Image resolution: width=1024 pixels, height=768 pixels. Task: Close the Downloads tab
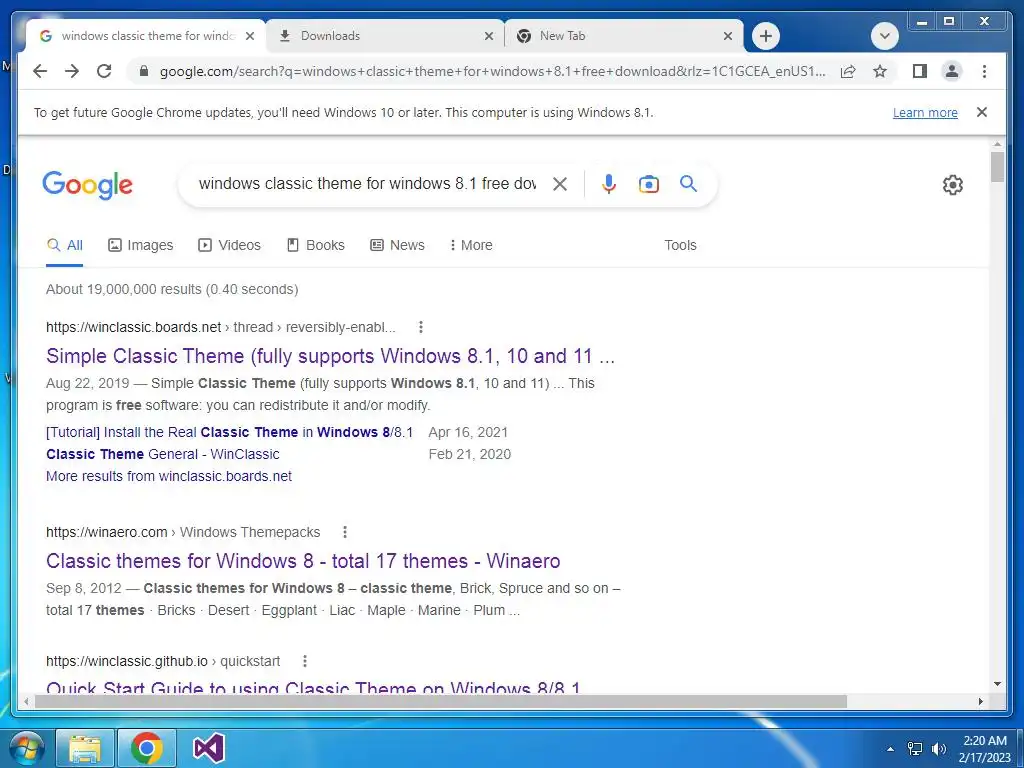pos(488,37)
